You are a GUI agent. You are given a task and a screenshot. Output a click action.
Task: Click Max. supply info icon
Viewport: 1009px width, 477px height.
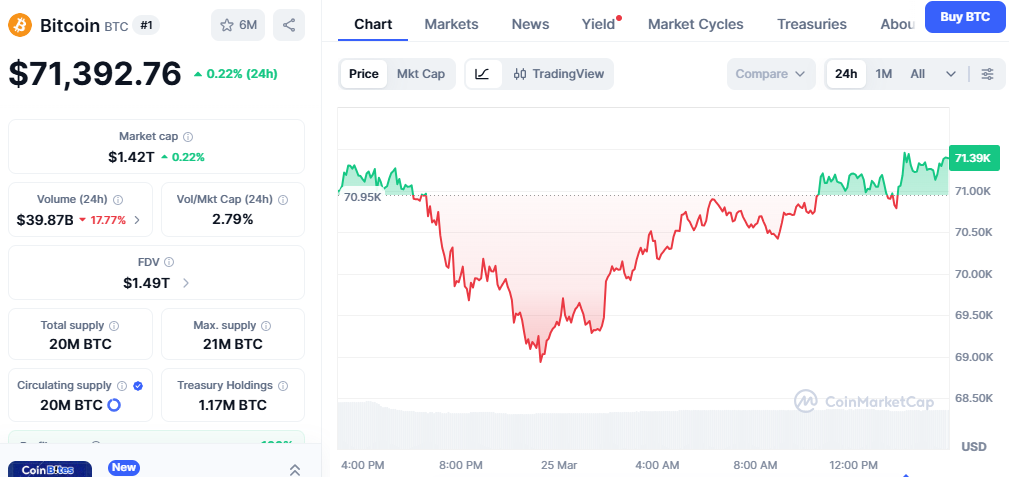[265, 326]
